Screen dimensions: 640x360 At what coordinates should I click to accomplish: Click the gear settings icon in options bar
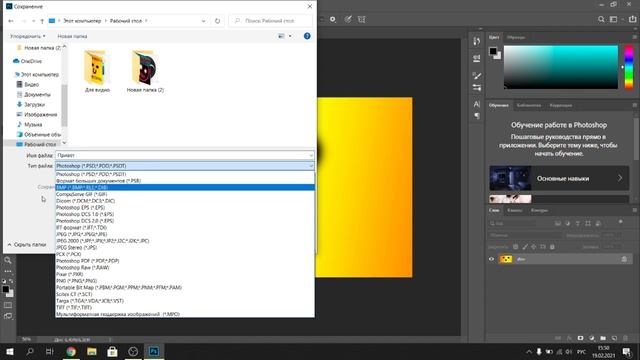click(x=333, y=19)
